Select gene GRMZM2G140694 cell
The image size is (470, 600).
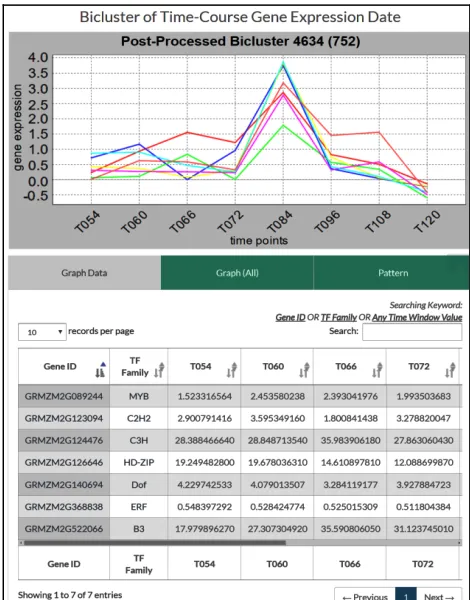click(x=64, y=485)
